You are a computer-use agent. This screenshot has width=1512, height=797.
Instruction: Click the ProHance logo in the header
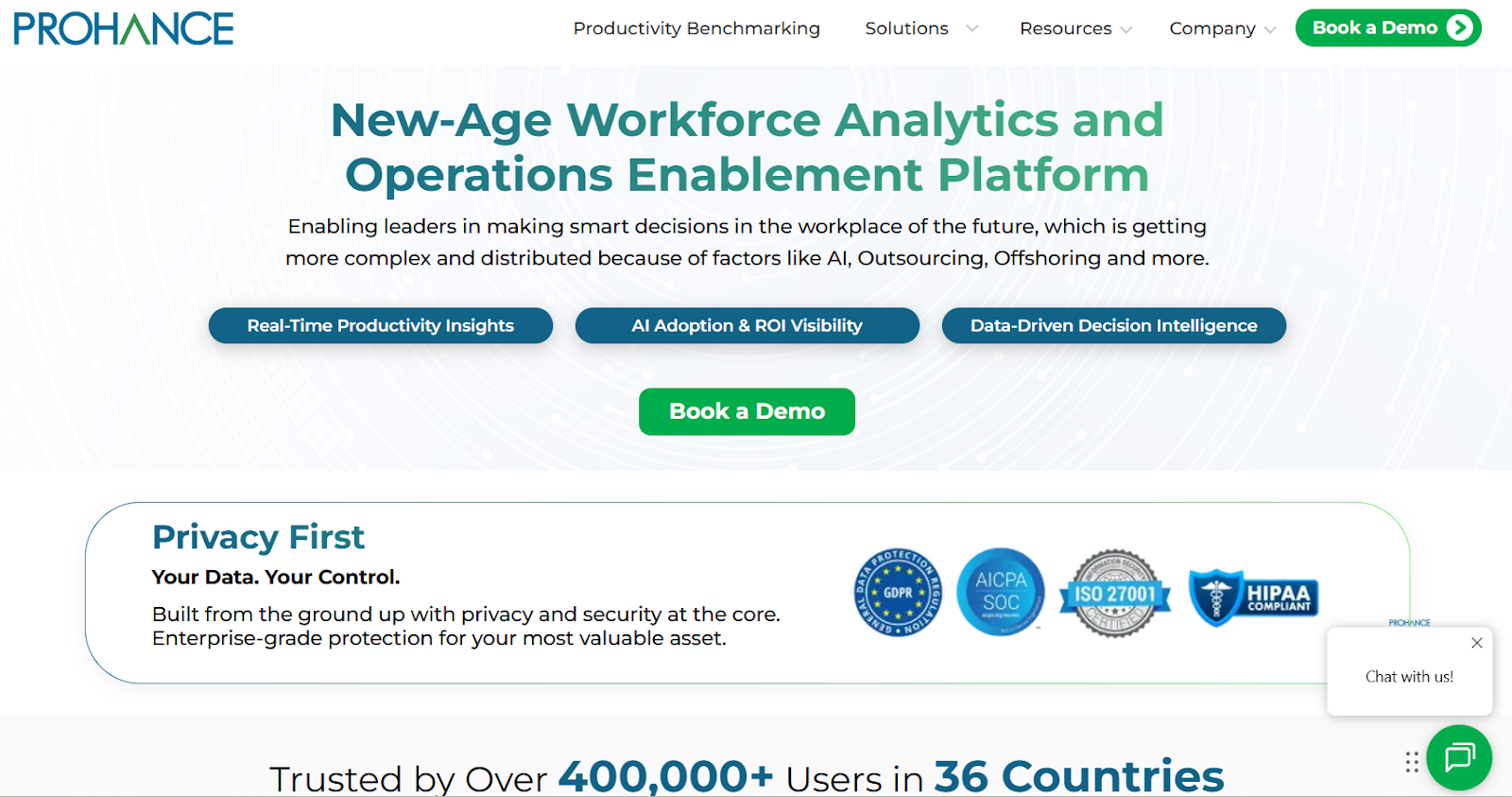point(124,28)
